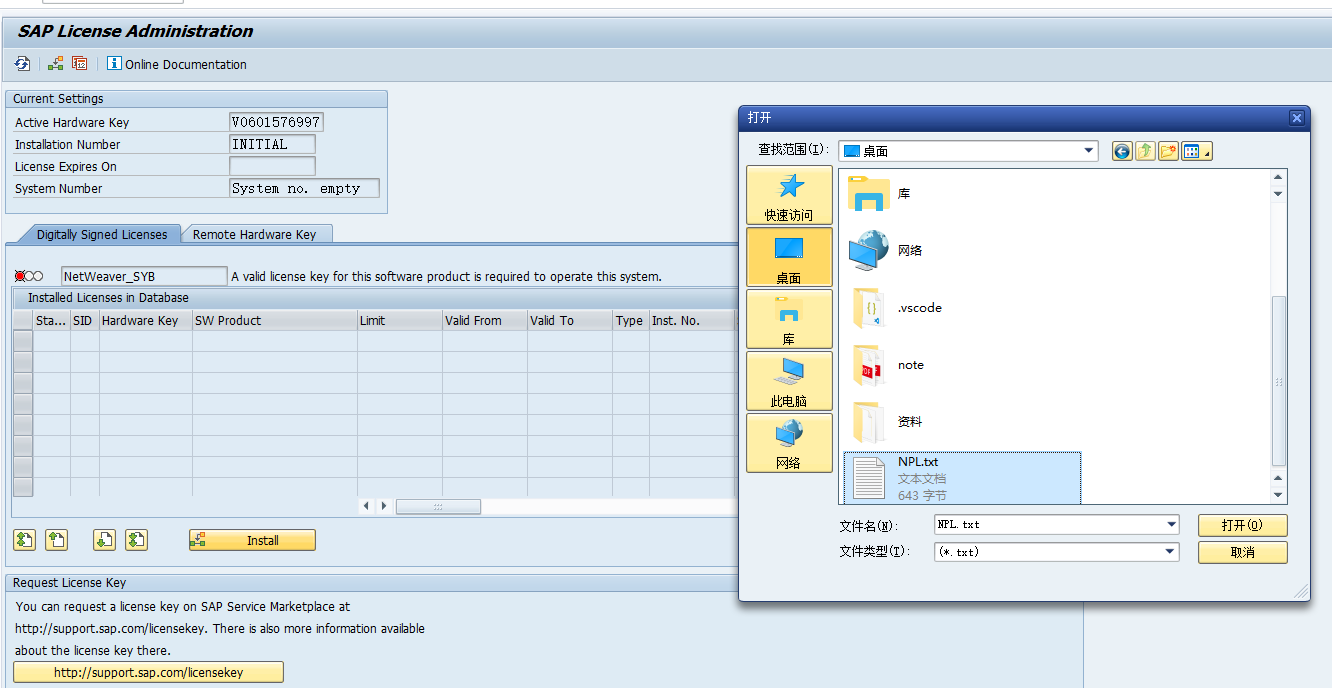Image resolution: width=1332 pixels, height=688 pixels.
Task: Select 网络 in the places bar
Action: coord(789,443)
